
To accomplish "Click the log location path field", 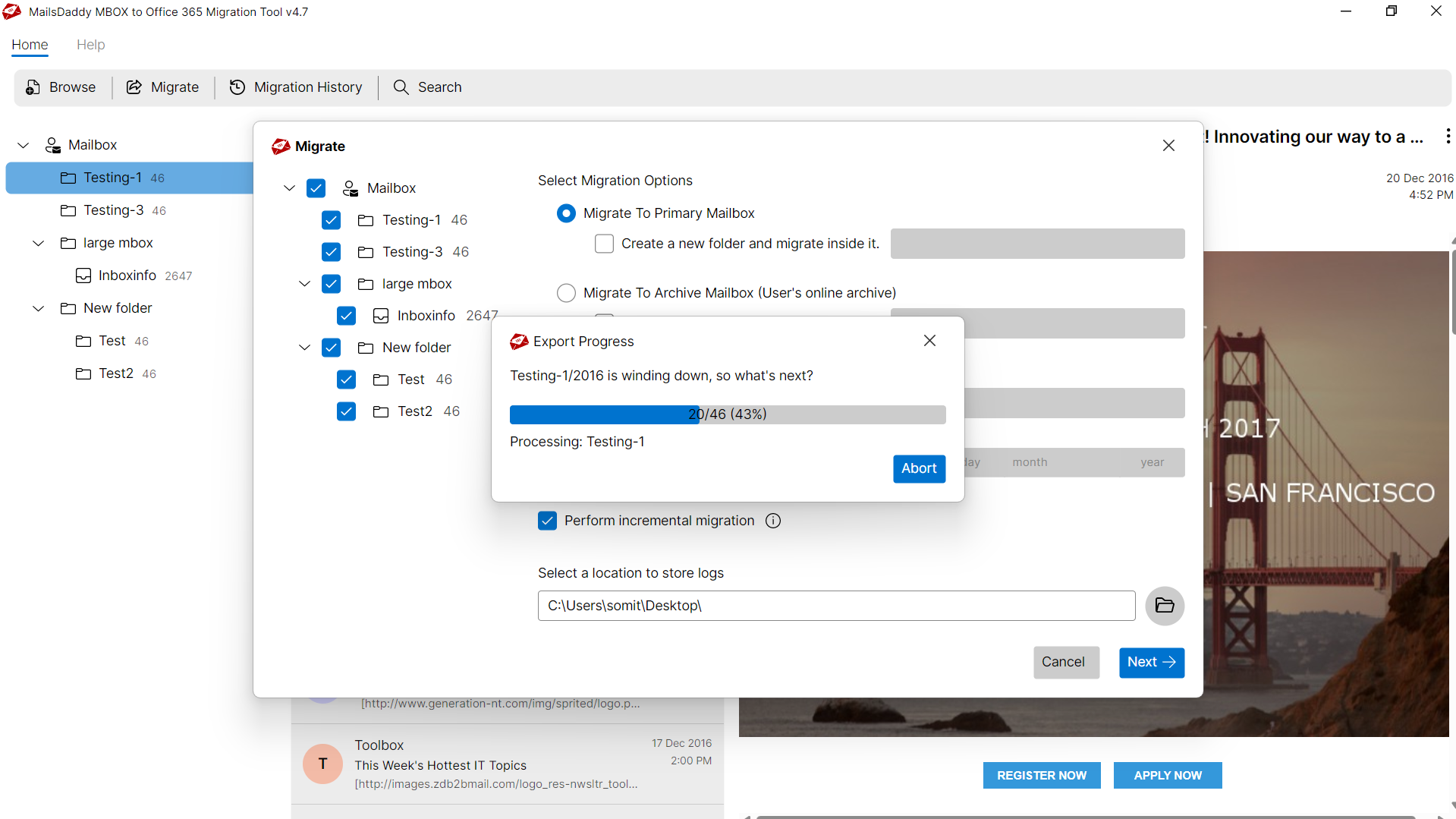I will (x=836, y=606).
